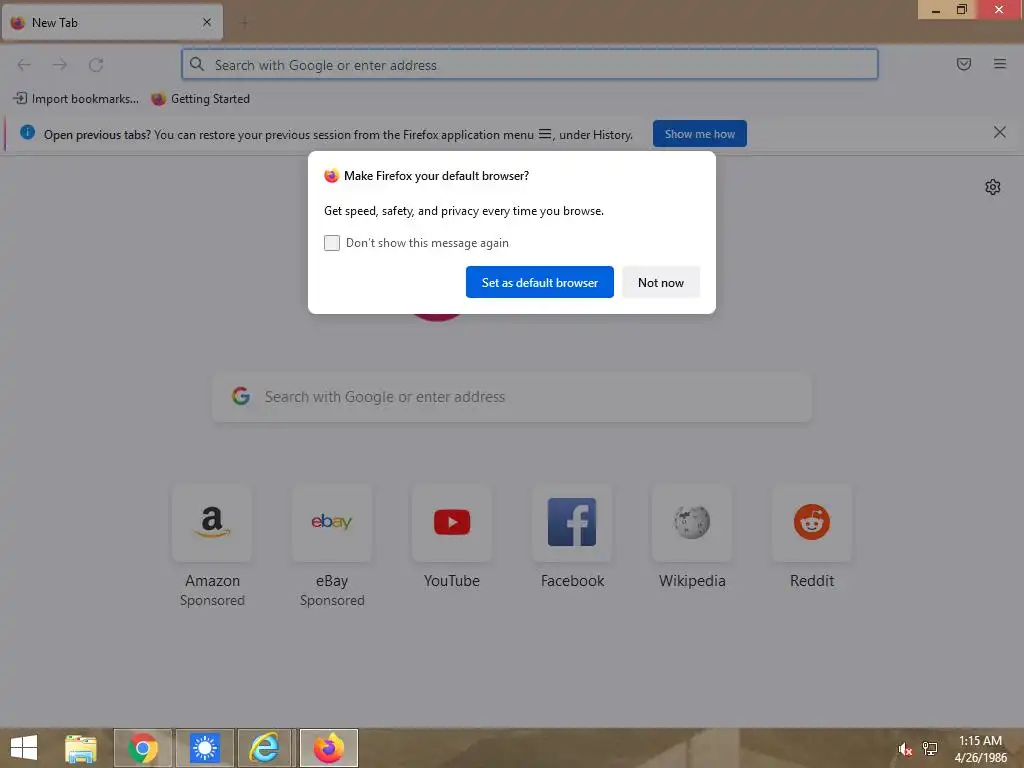This screenshot has width=1024, height=768.
Task: Open the Windows Start menu
Action: pyautogui.click(x=24, y=748)
